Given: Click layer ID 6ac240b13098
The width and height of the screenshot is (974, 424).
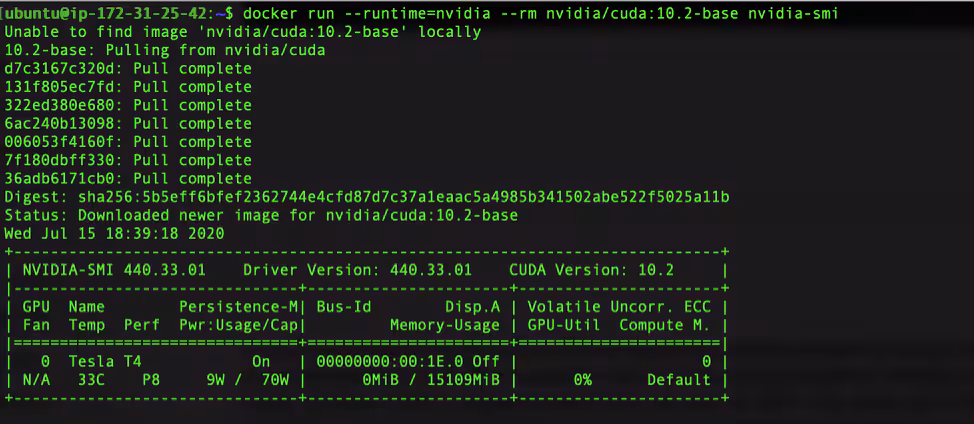Looking at the screenshot, I should click(60, 123).
